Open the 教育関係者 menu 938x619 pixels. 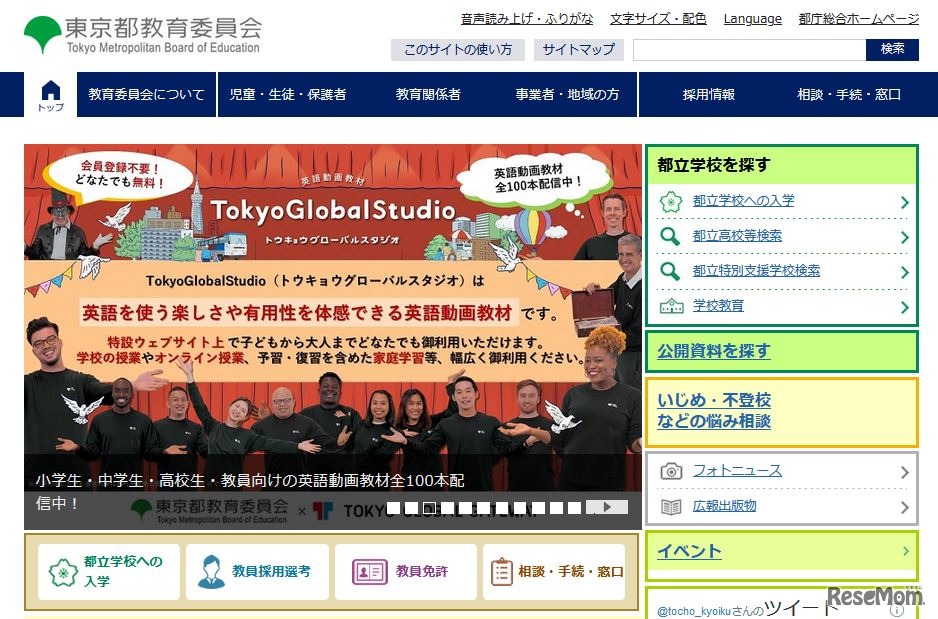coord(428,94)
